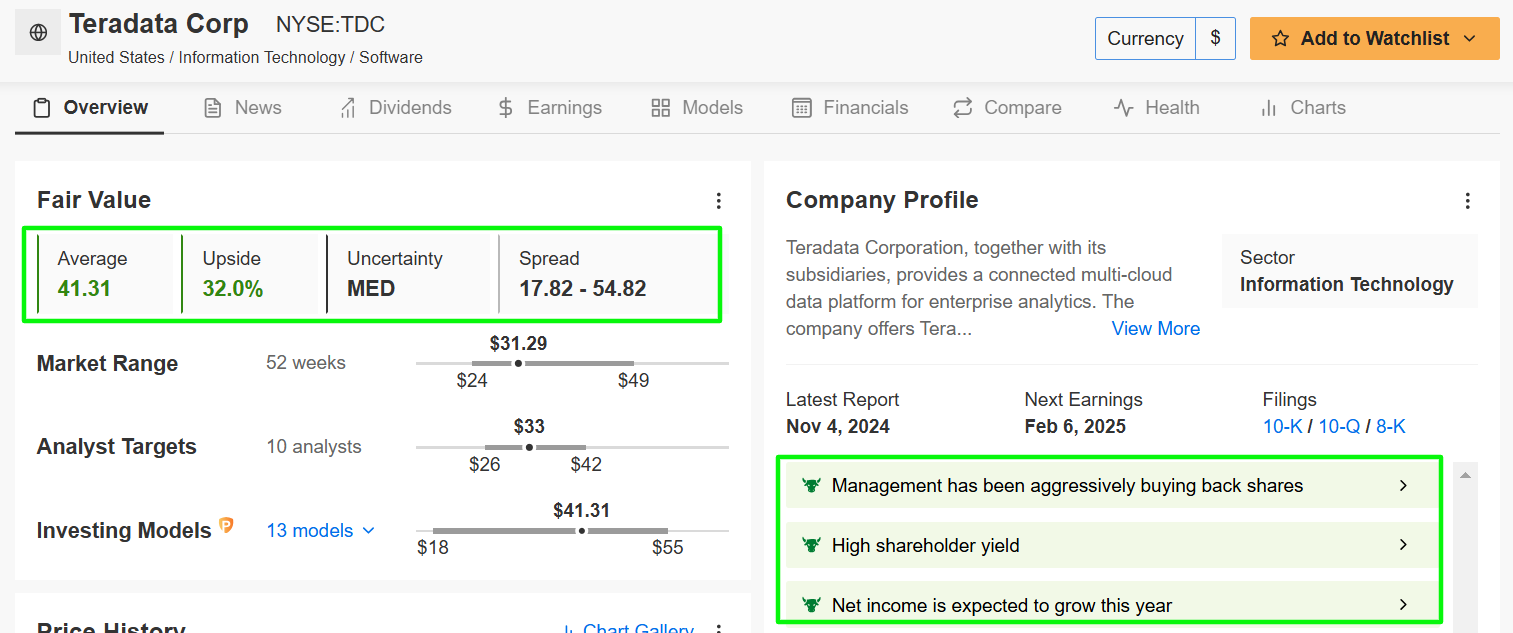Image resolution: width=1513 pixels, height=633 pixels.
Task: Click the insights list scrollbar up arrow
Action: click(1465, 474)
